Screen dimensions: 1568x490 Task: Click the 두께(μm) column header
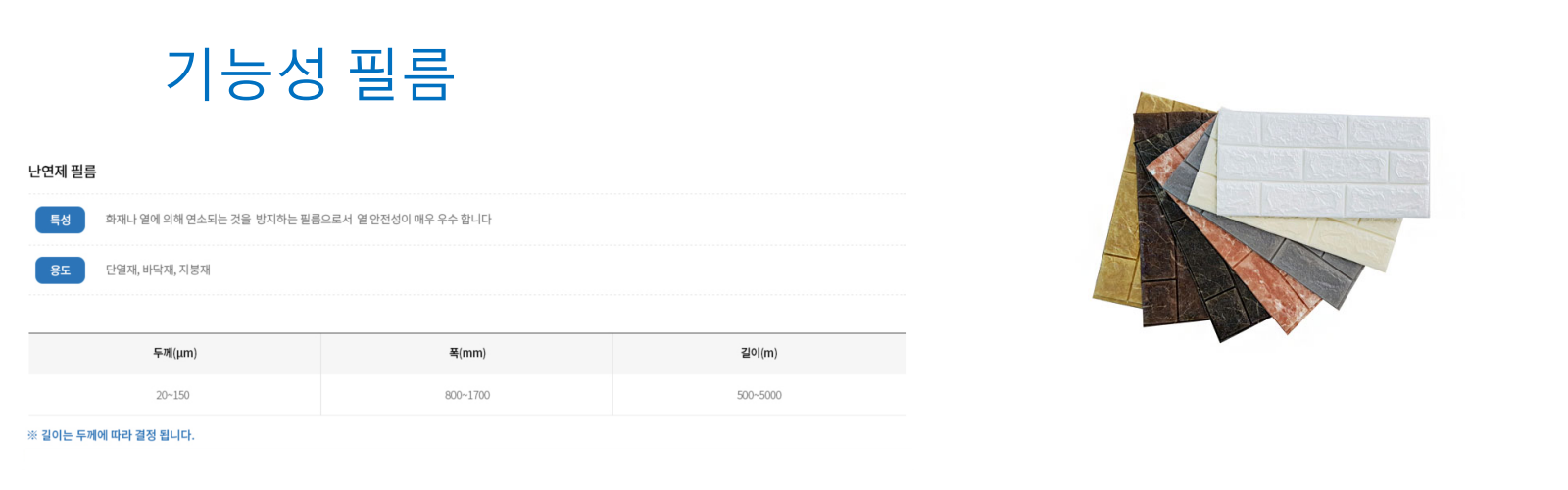click(174, 353)
